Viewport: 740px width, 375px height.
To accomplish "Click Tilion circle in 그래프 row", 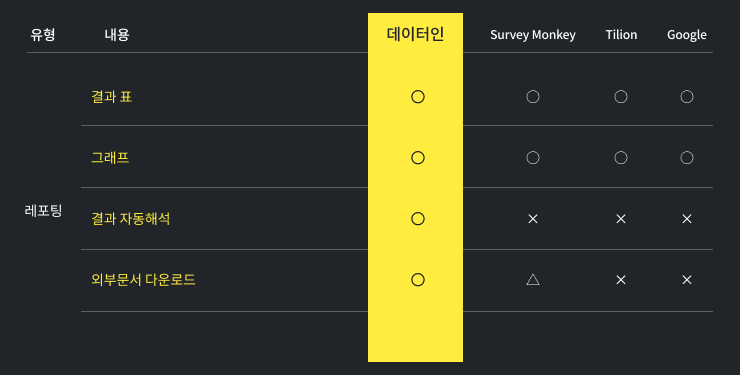I will tap(621, 158).
